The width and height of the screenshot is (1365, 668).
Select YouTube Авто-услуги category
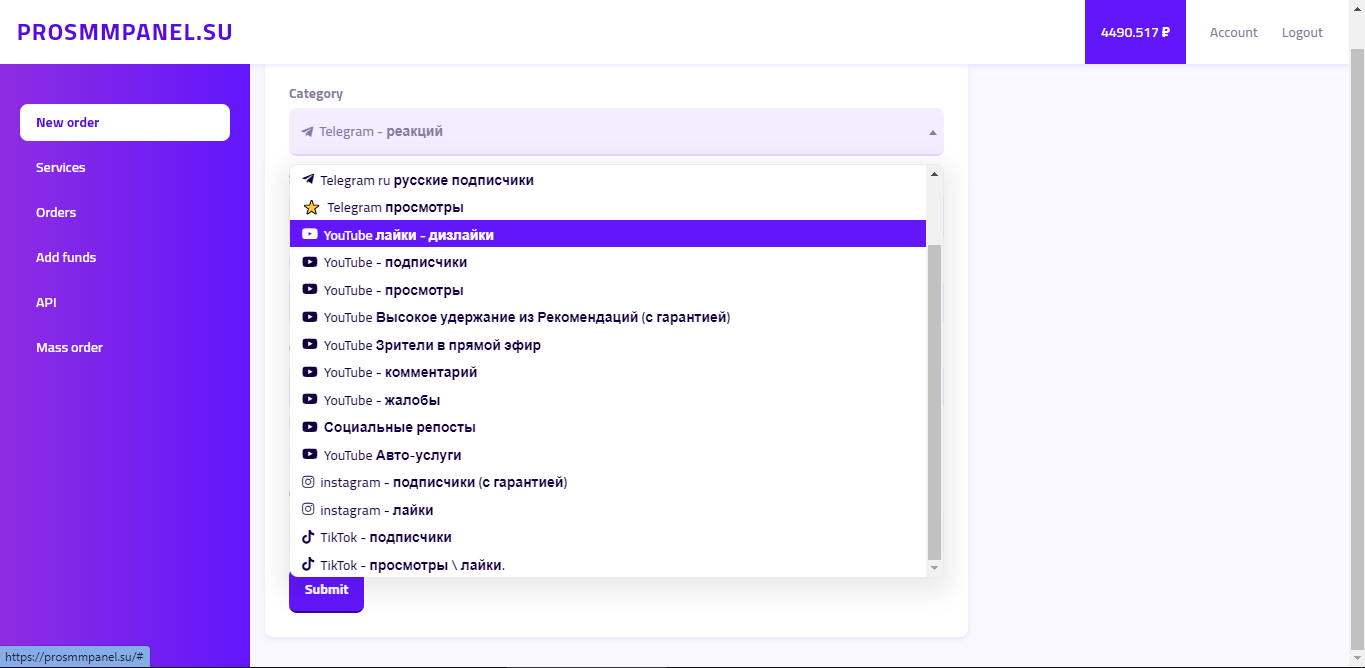608,455
